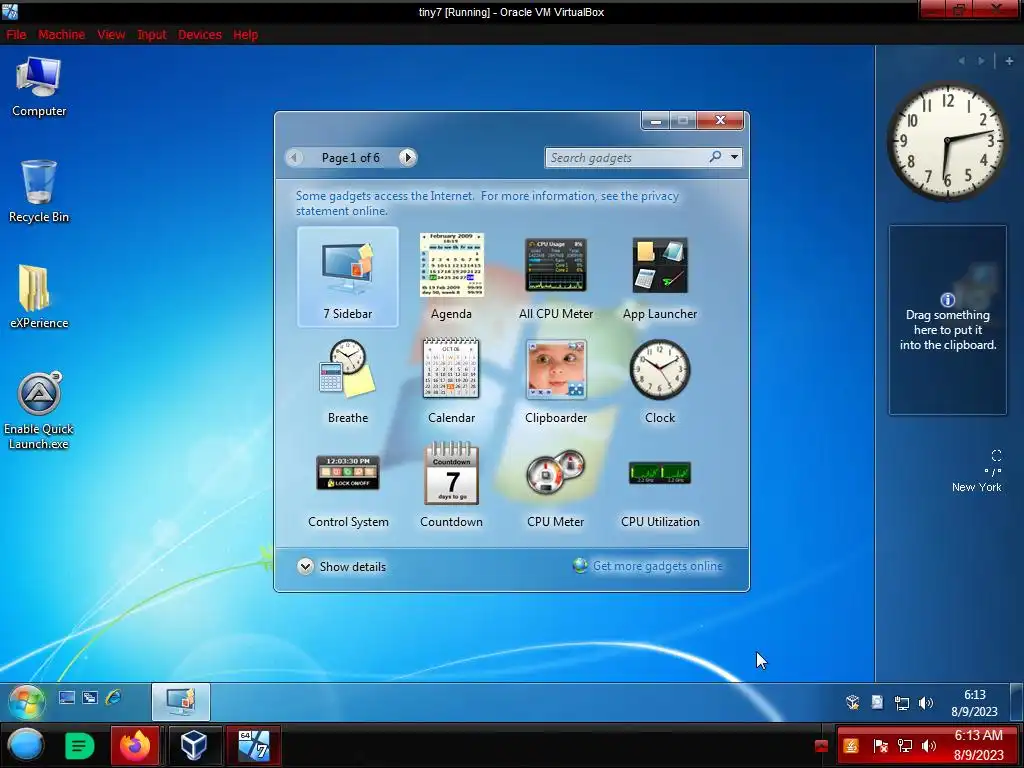This screenshot has height=768, width=1024.
Task: Select the Countdown gadget icon
Action: click(451, 473)
